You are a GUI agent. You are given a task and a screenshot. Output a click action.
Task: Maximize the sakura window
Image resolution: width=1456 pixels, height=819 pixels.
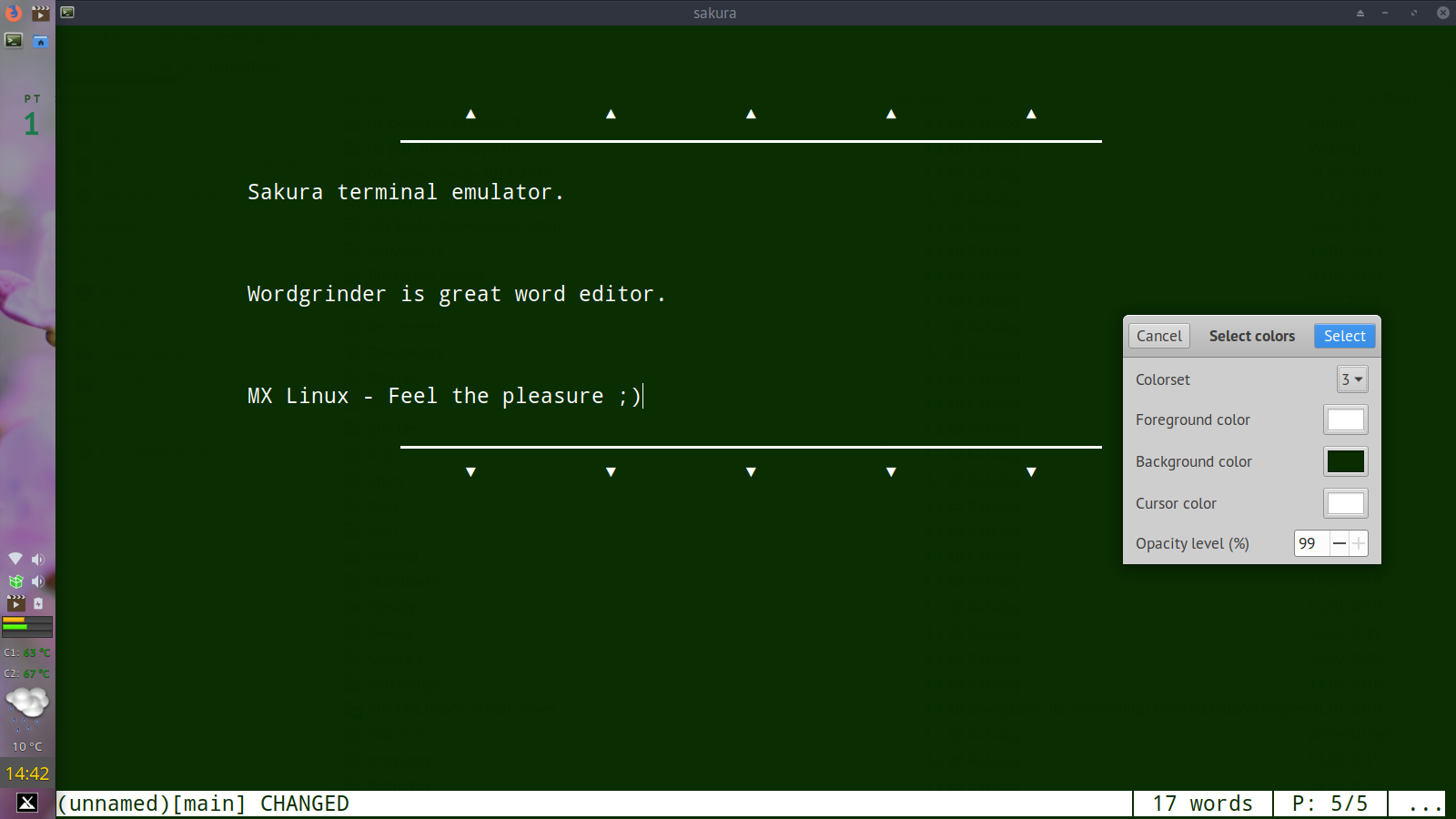pyautogui.click(x=1414, y=13)
